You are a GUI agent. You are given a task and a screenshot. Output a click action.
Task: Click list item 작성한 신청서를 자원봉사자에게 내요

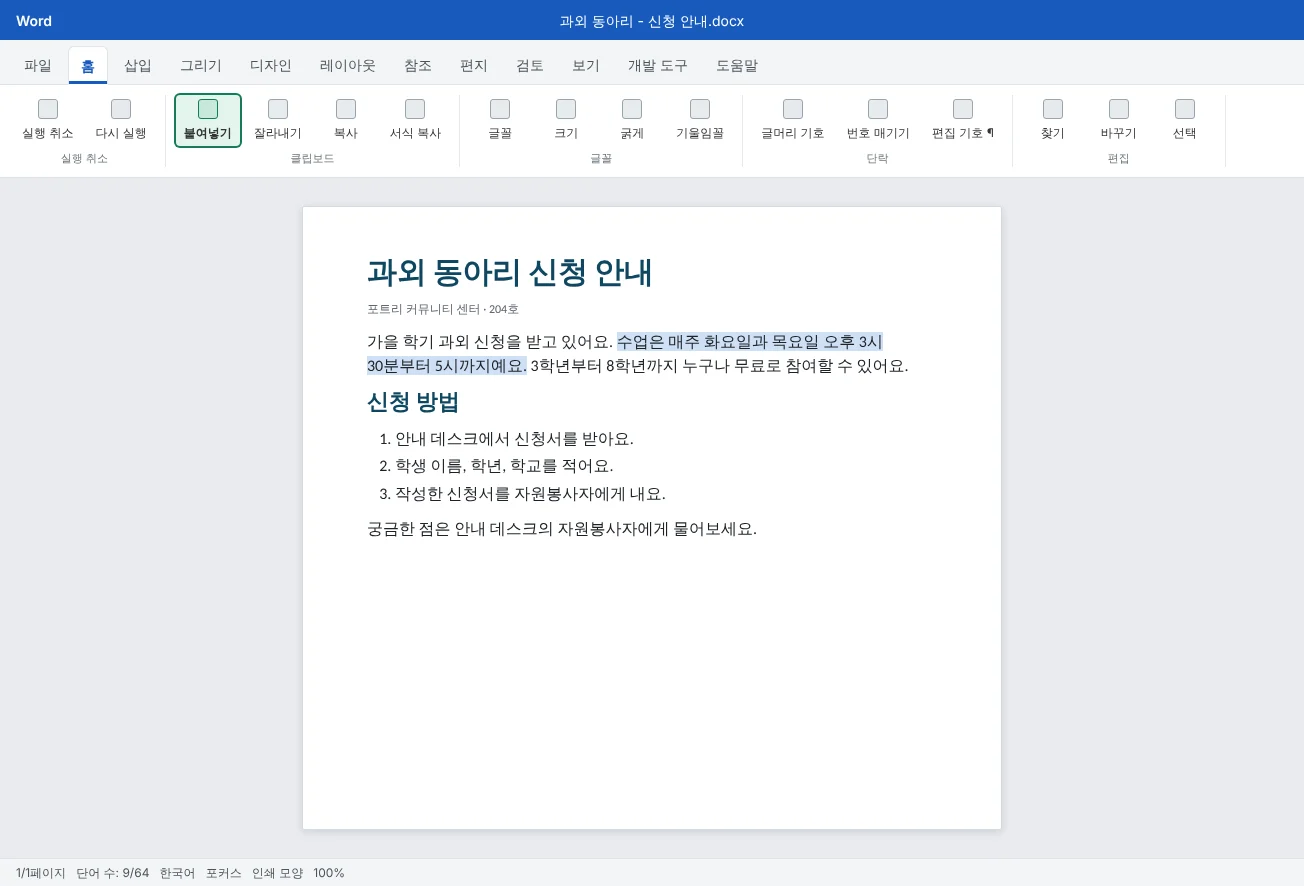[x=530, y=494]
